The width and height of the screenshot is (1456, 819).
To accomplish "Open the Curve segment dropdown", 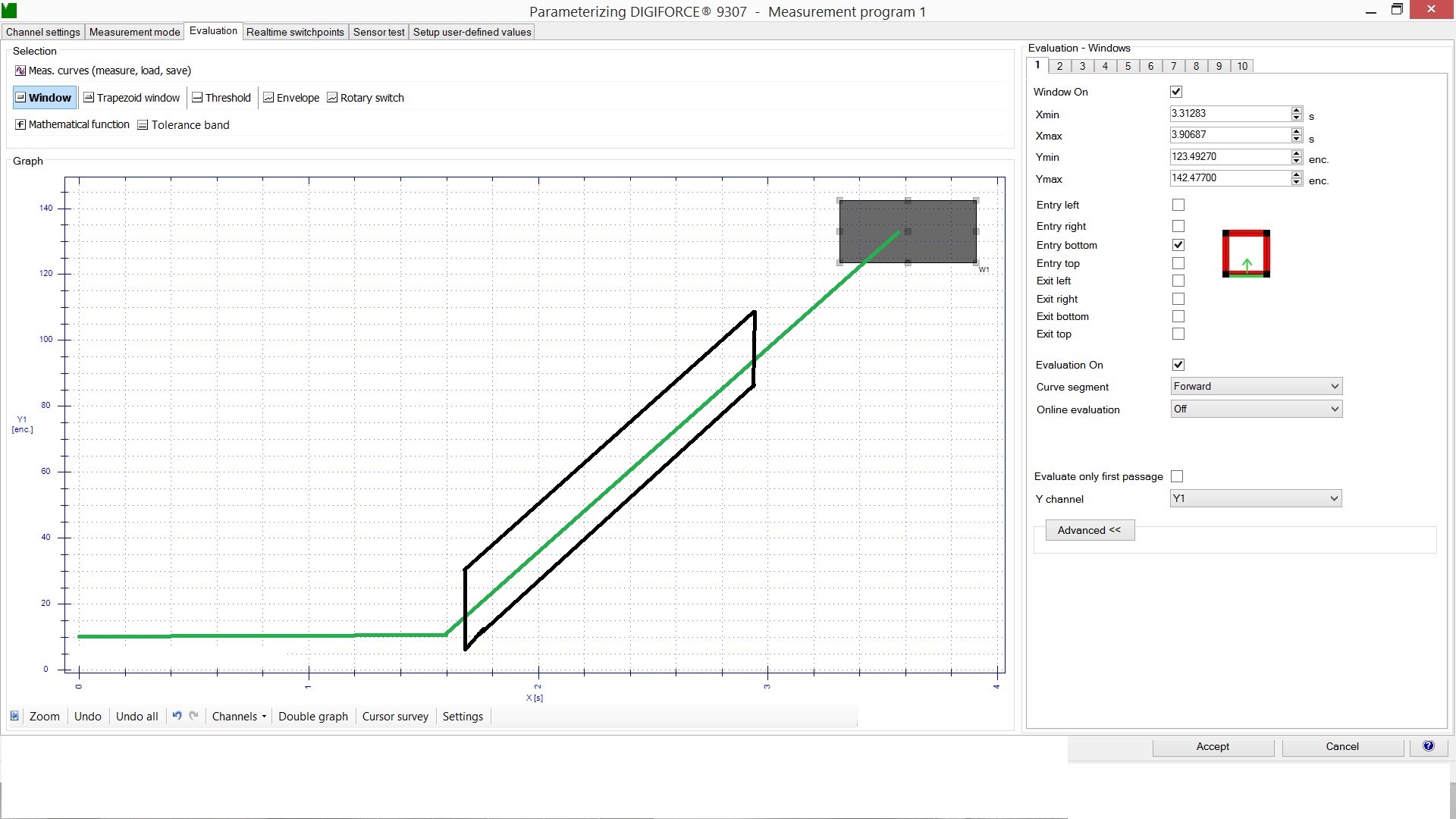I will [1256, 387].
